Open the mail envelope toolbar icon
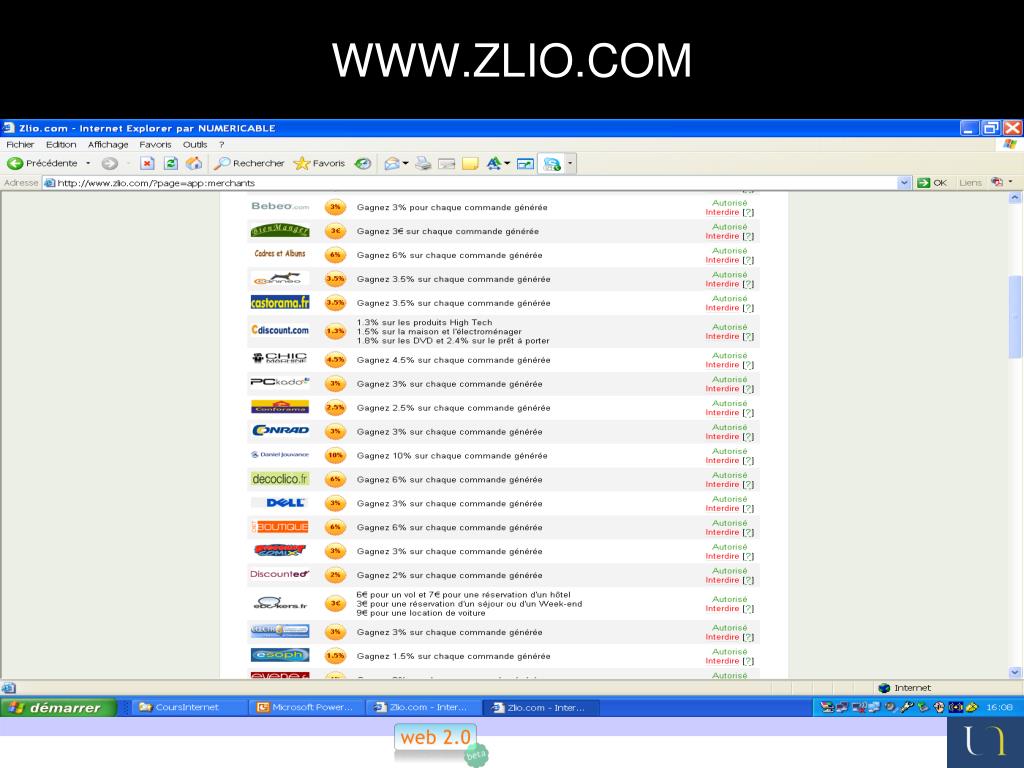Screen dimensions: 1024x768 click(392, 163)
